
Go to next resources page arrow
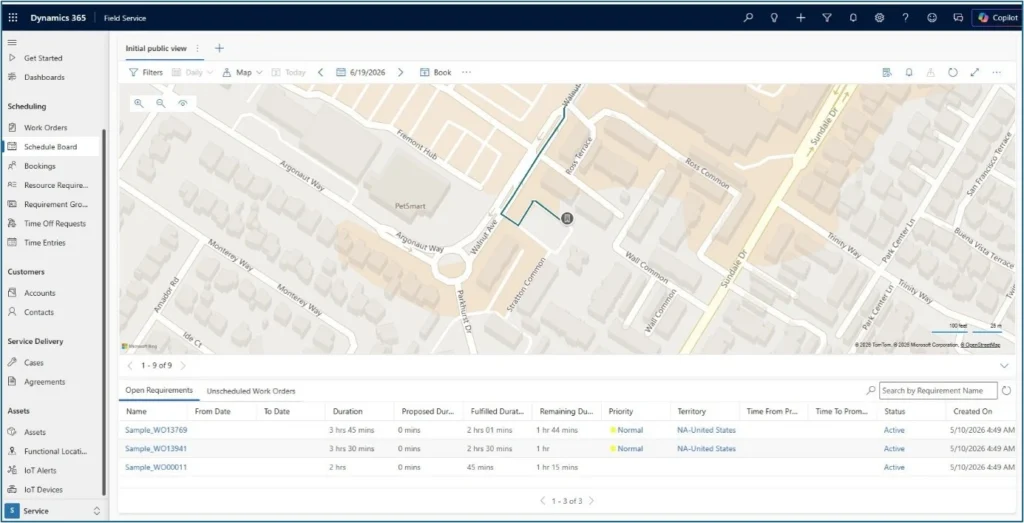(183, 366)
